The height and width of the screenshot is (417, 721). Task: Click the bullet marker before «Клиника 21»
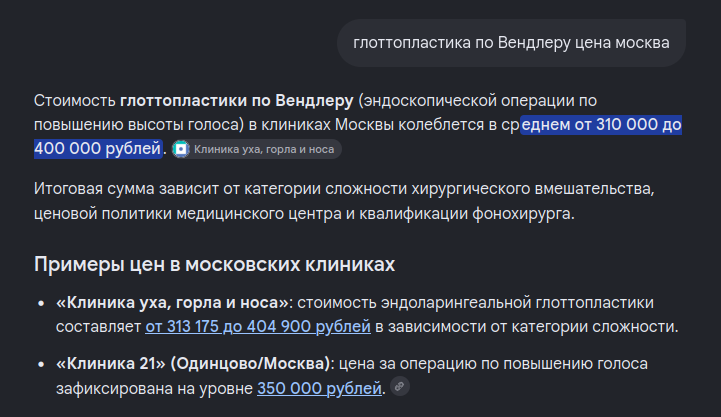pyautogui.click(x=41, y=364)
